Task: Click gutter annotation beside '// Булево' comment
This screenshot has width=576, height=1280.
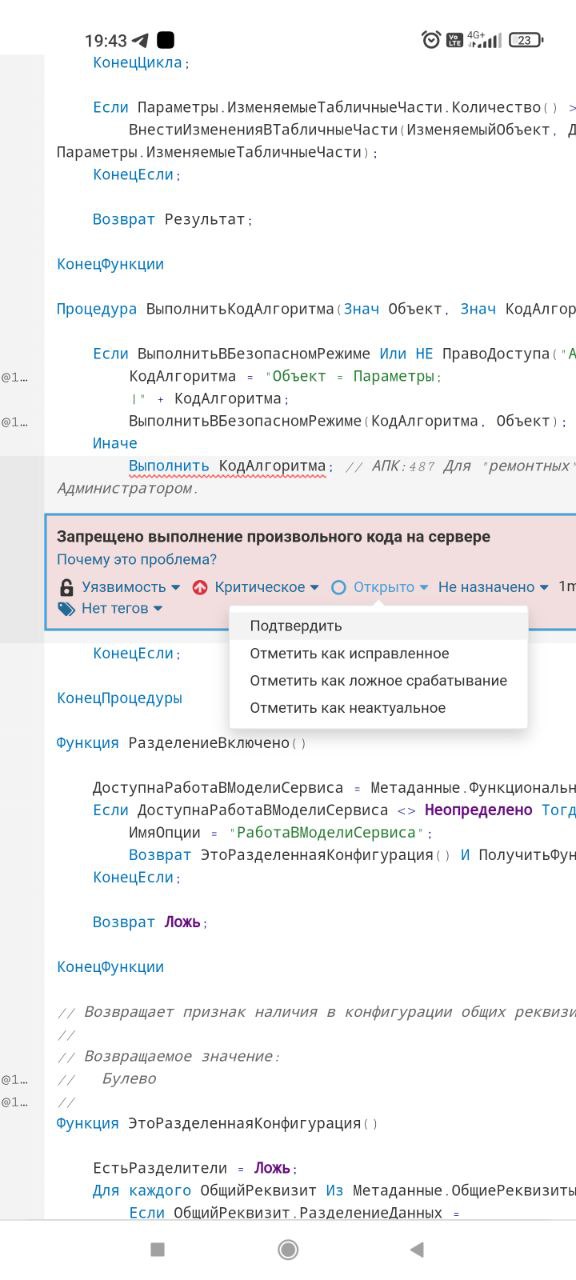Action: point(14,1079)
